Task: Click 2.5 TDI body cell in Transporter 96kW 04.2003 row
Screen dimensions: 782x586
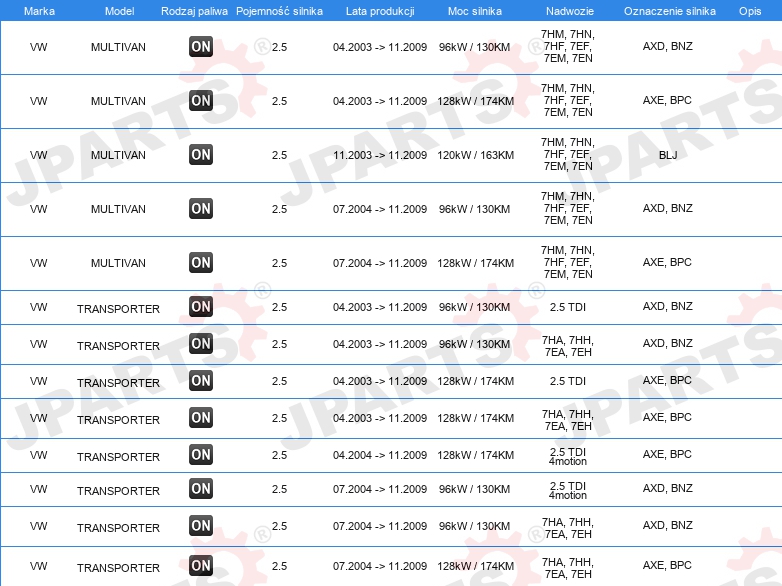Action: [568, 307]
